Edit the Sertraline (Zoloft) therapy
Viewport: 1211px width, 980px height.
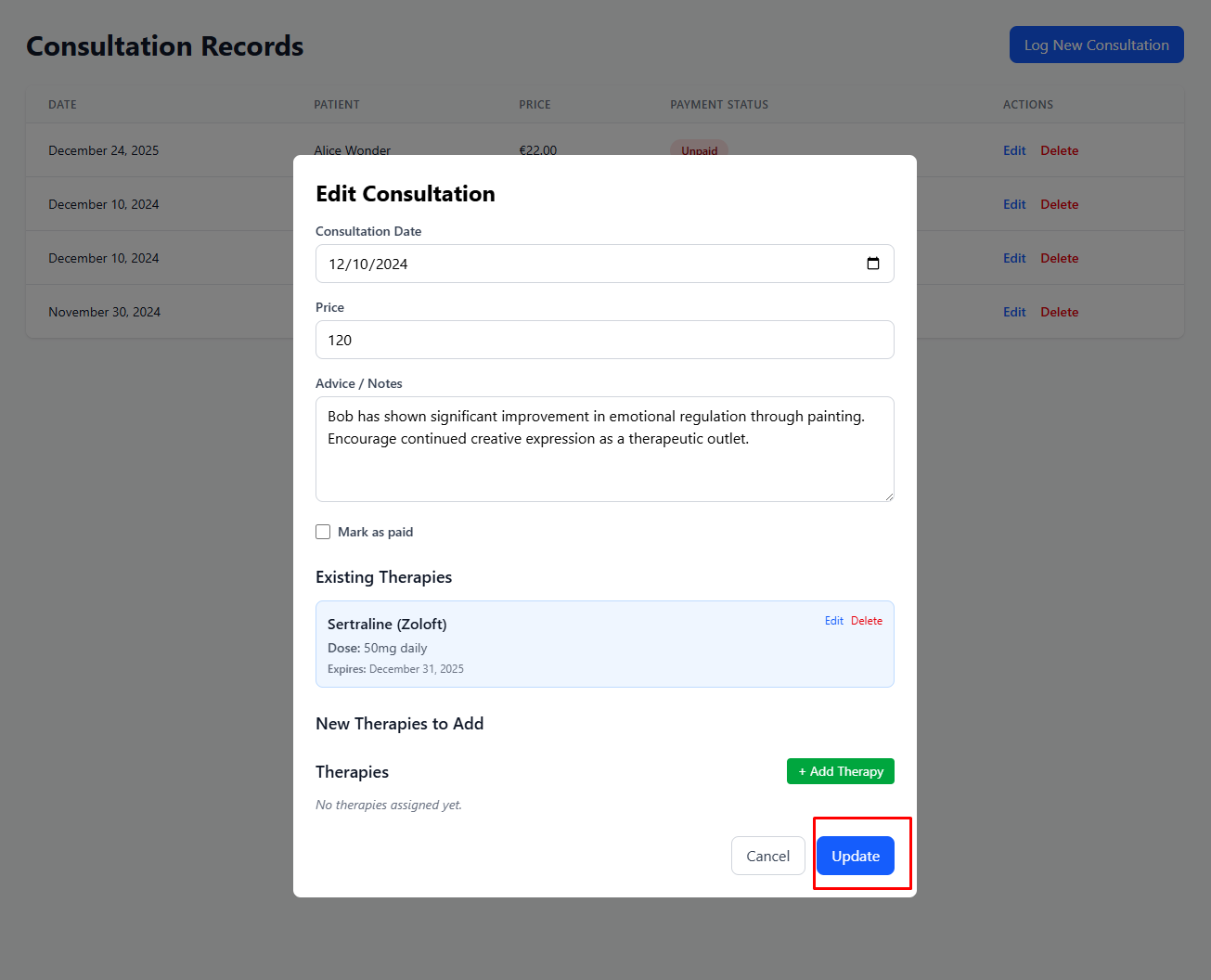pos(833,621)
